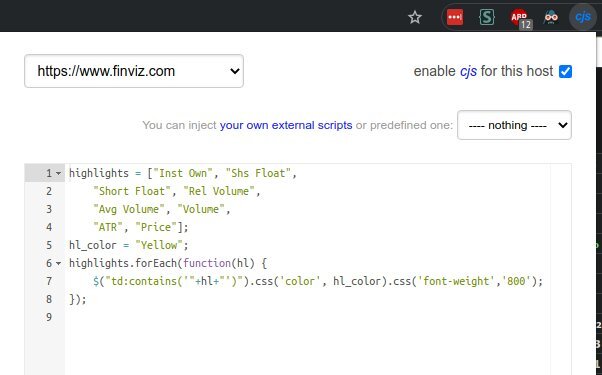Image resolution: width=602 pixels, height=375 pixels.
Task: Open the cjs extension toolbar icon
Action: click(x=582, y=17)
